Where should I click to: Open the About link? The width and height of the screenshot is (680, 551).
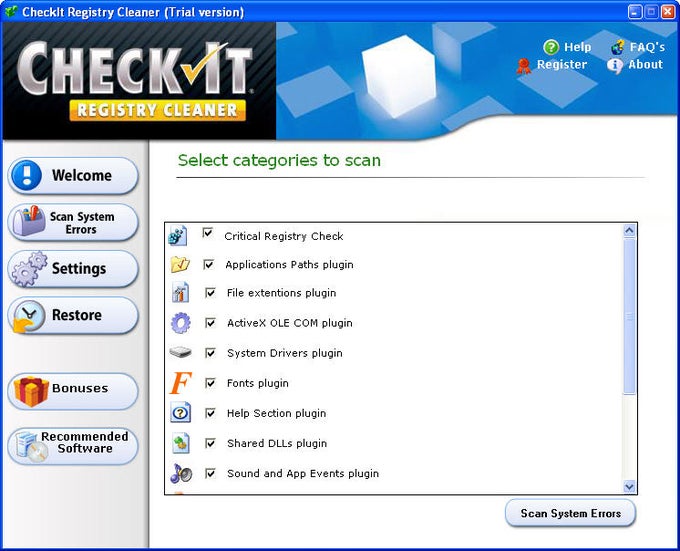click(645, 64)
